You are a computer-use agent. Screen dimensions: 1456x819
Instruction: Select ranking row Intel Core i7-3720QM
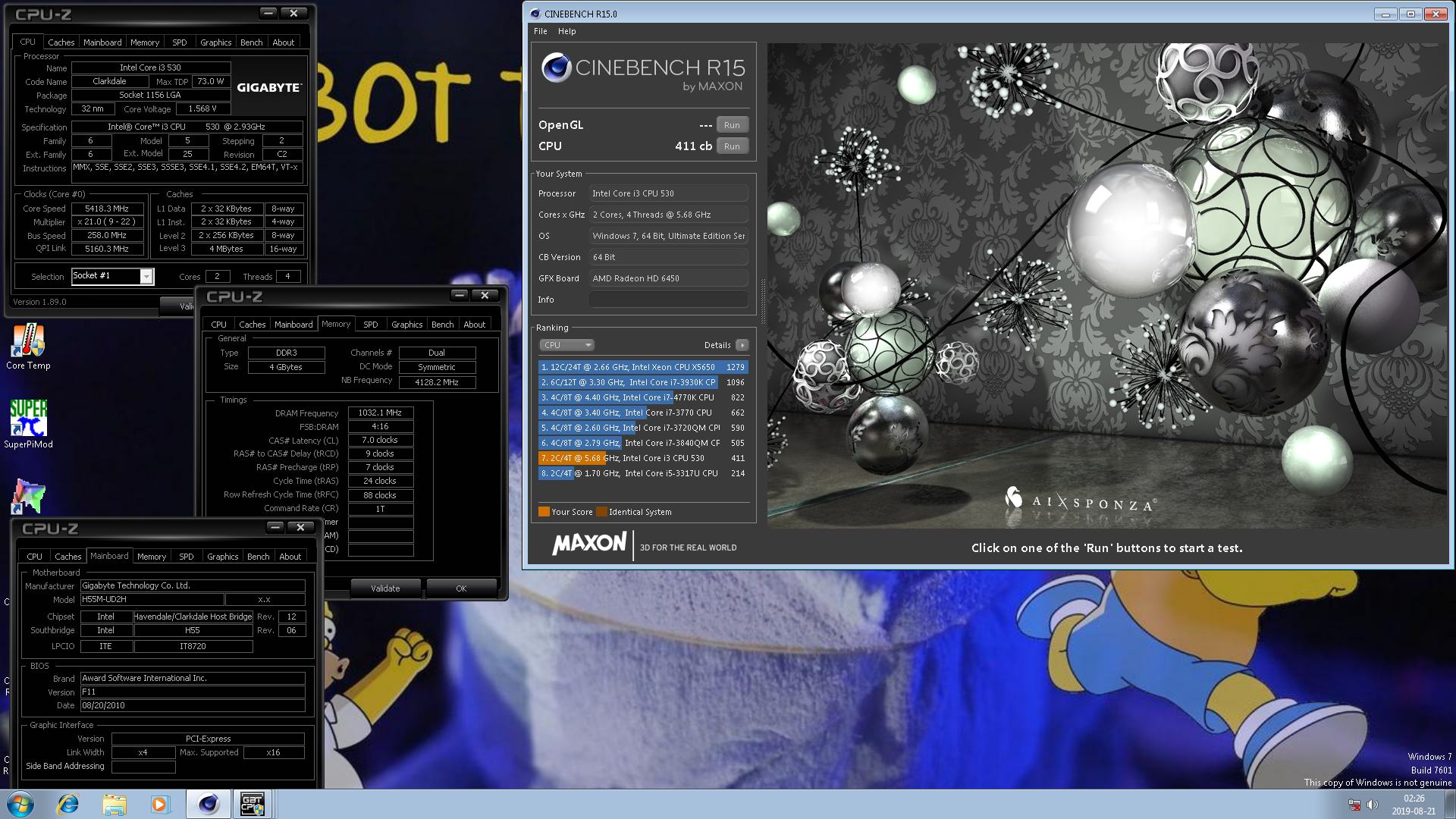point(643,428)
